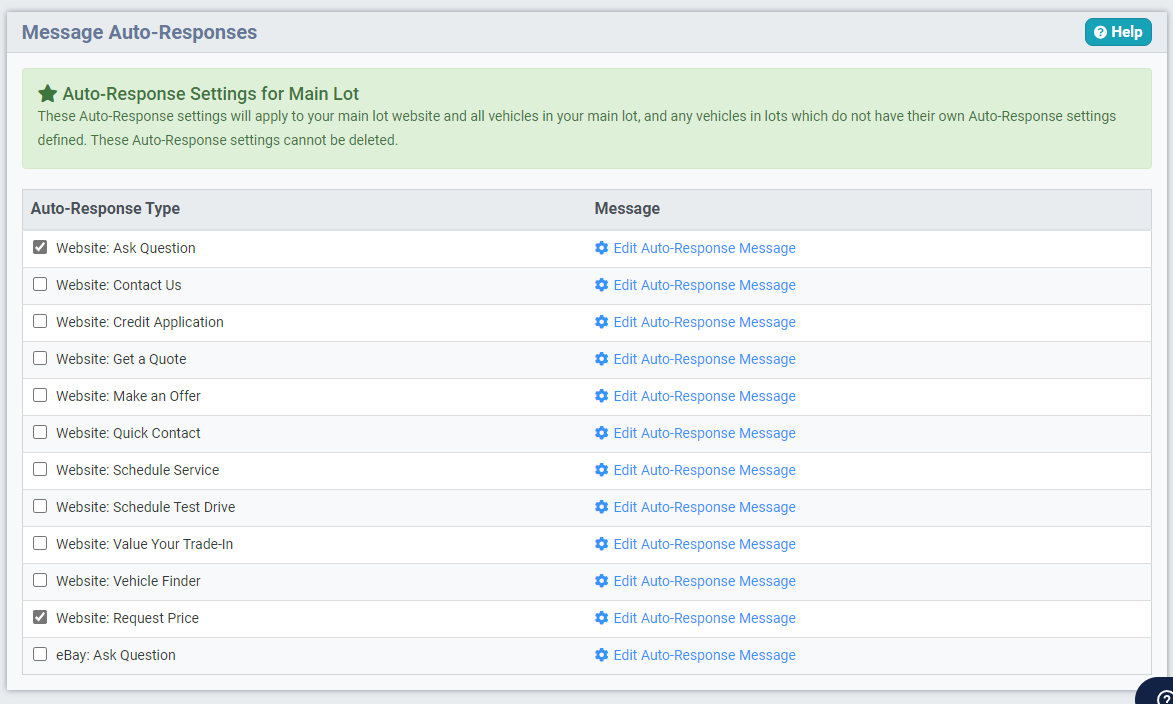Uncheck Website: Ask Question checkbox
This screenshot has width=1173, height=704.
coord(40,247)
